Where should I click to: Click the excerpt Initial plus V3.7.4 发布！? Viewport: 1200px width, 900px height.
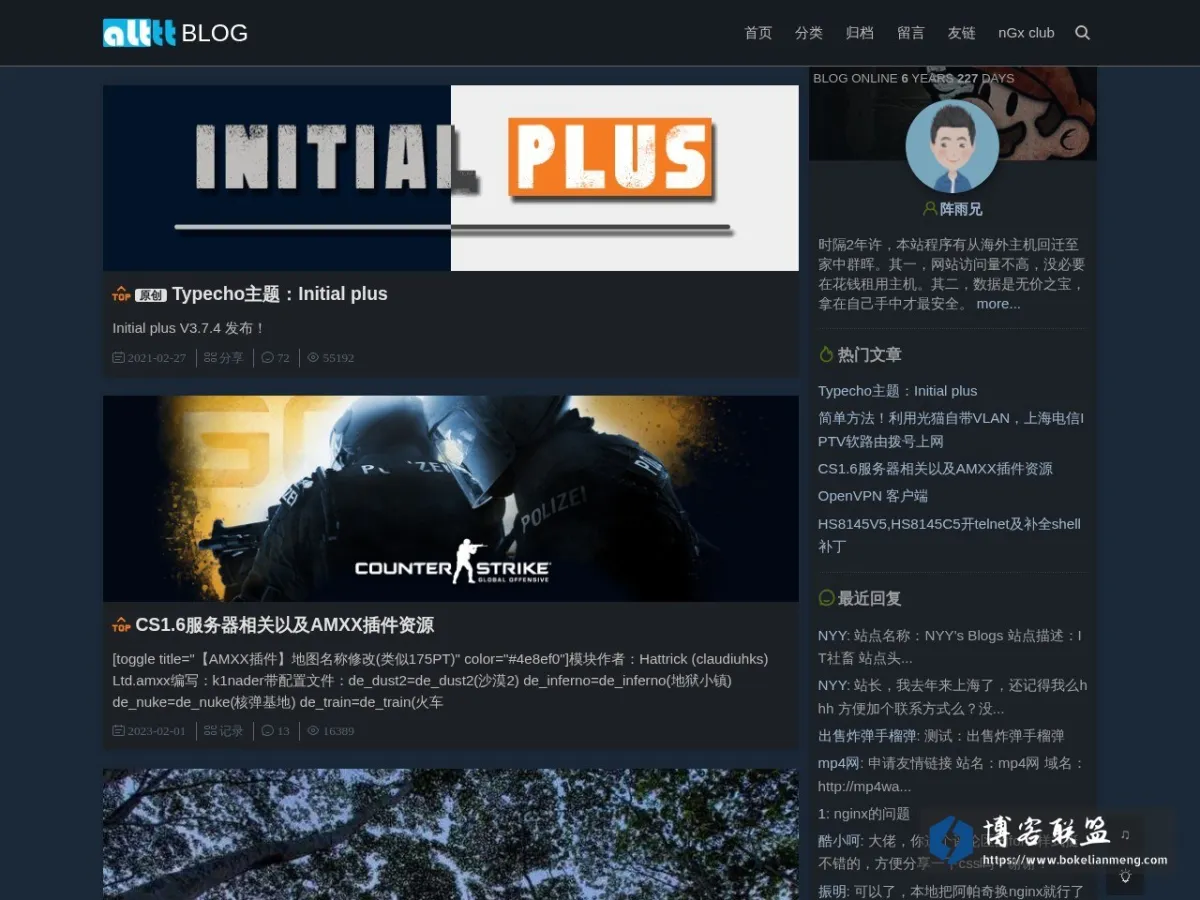189,328
